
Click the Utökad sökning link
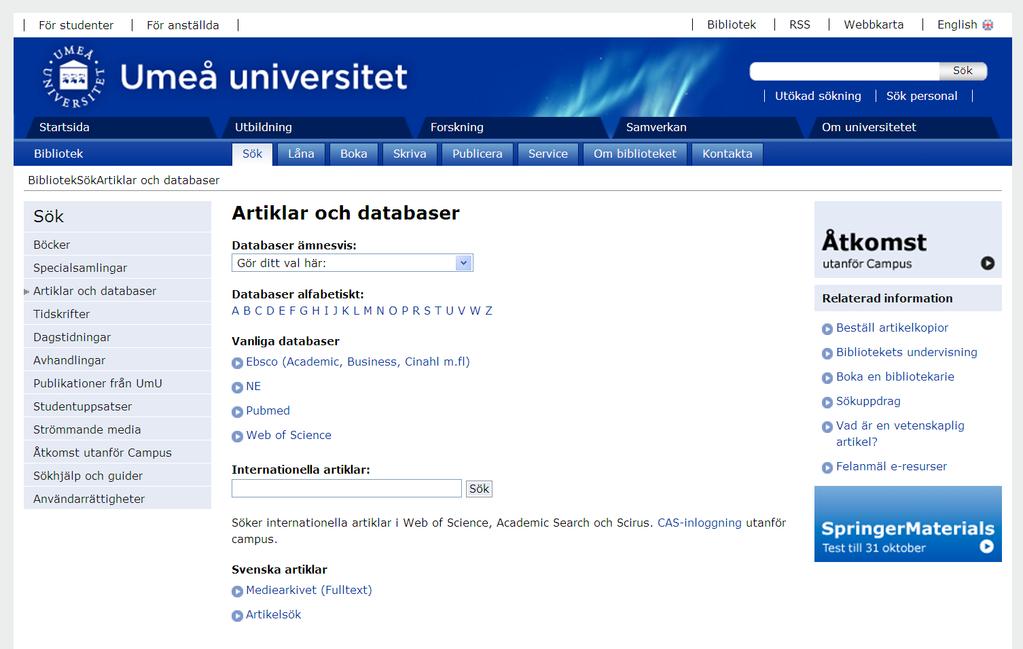(818, 96)
